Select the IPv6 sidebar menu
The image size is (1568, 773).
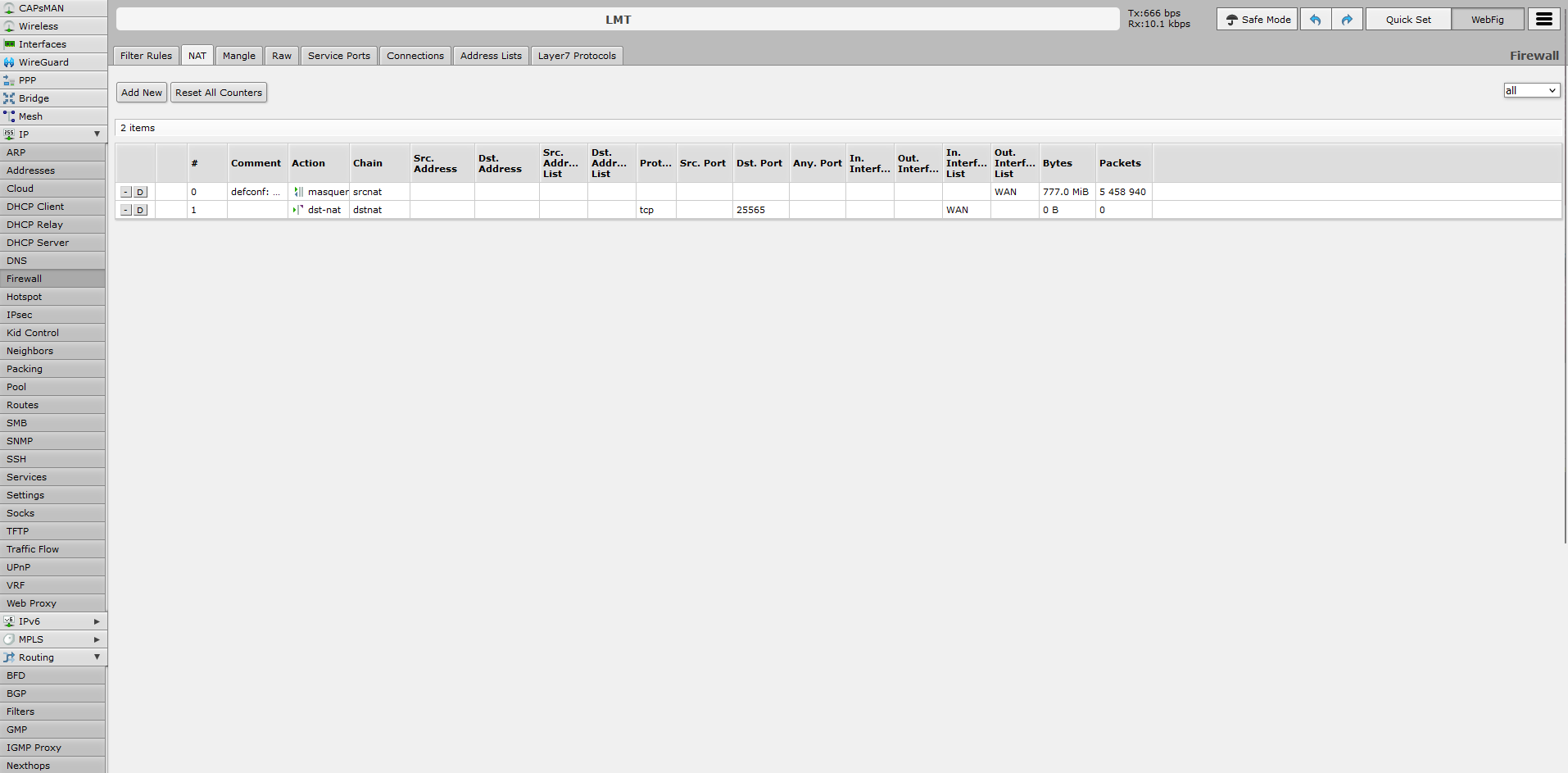pyautogui.click(x=53, y=621)
